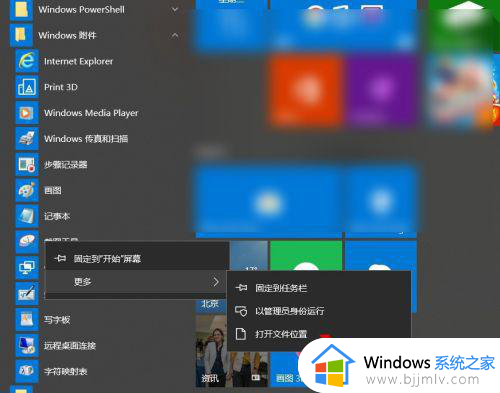Expand the 更多 submenu arrow
The height and width of the screenshot is (393, 500).
[x=216, y=282]
